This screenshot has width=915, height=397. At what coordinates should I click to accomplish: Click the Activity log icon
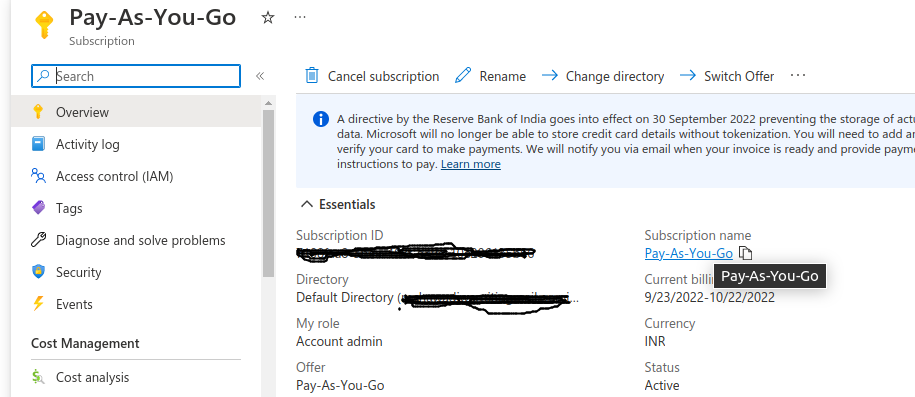(39, 144)
